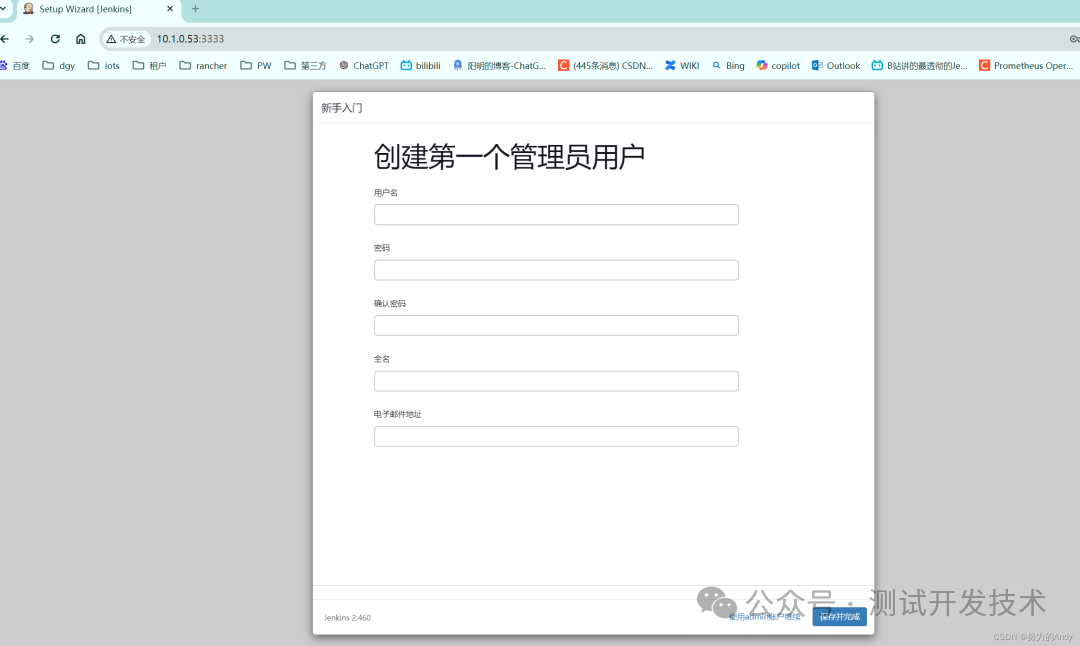Open the 第三方 bookmark folder
This screenshot has height=646, width=1080.
click(305, 65)
